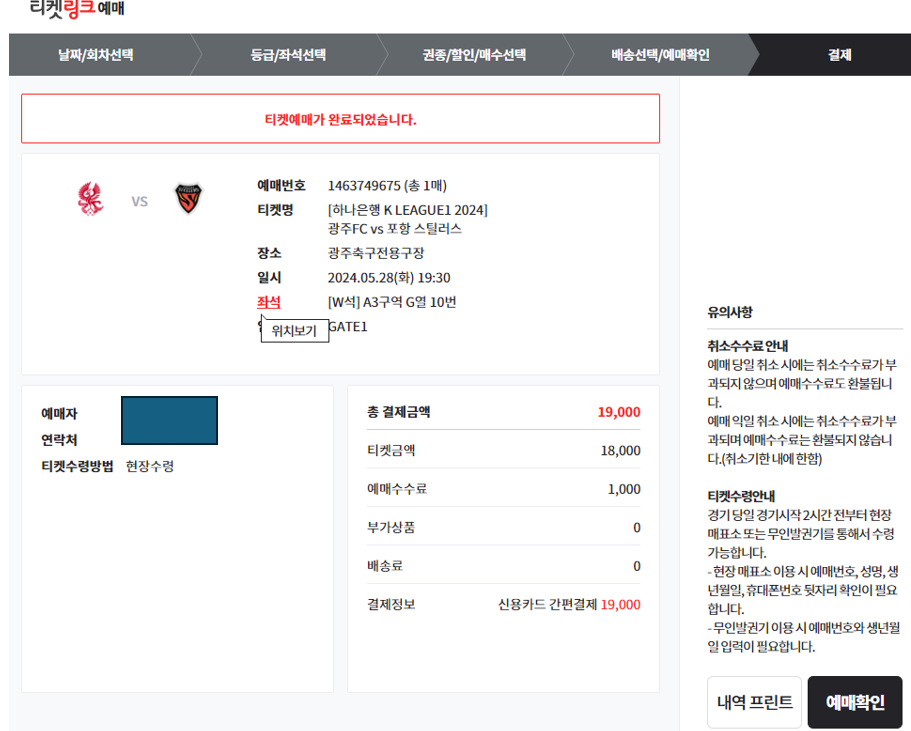Screen dimensions: 911x731
Task: Click the GATE1 entrance text
Action: click(x=348, y=327)
